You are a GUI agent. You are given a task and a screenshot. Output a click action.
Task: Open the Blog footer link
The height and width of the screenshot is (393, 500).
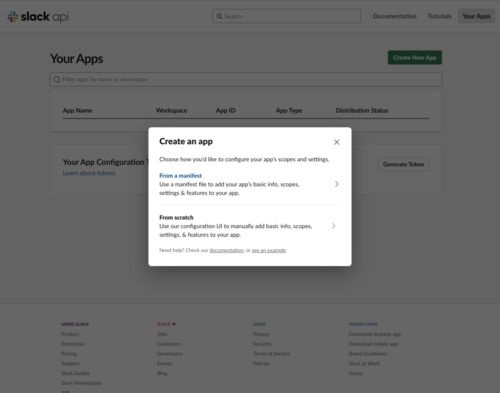coord(162,373)
